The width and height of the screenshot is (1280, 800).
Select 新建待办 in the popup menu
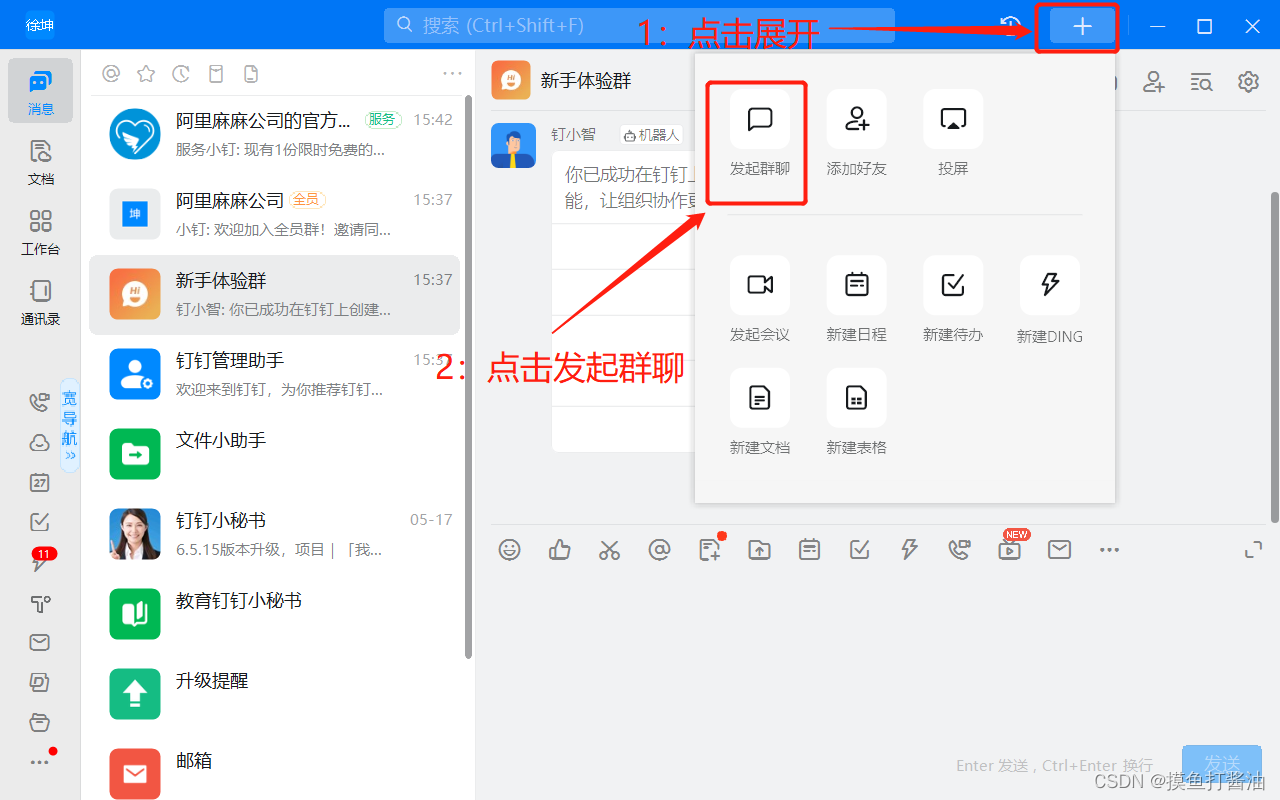coord(953,299)
